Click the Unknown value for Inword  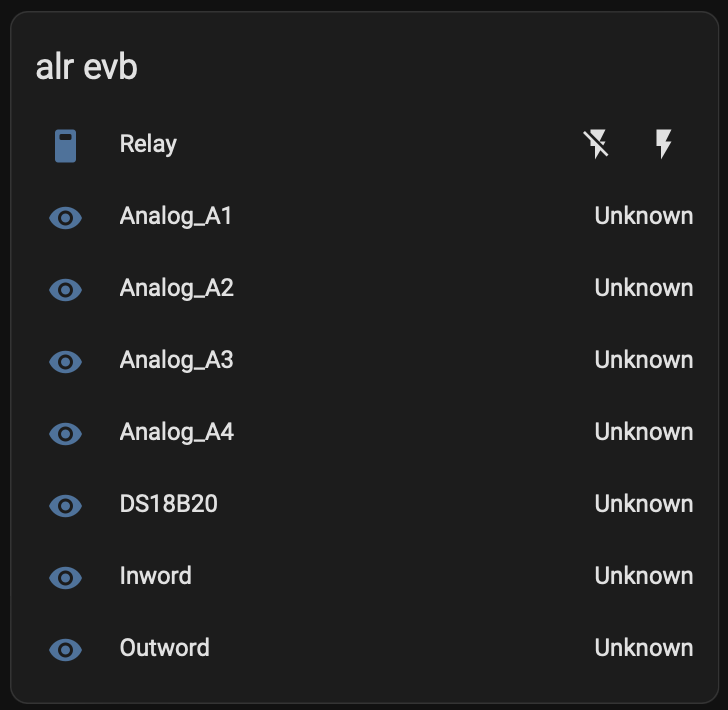[643, 576]
